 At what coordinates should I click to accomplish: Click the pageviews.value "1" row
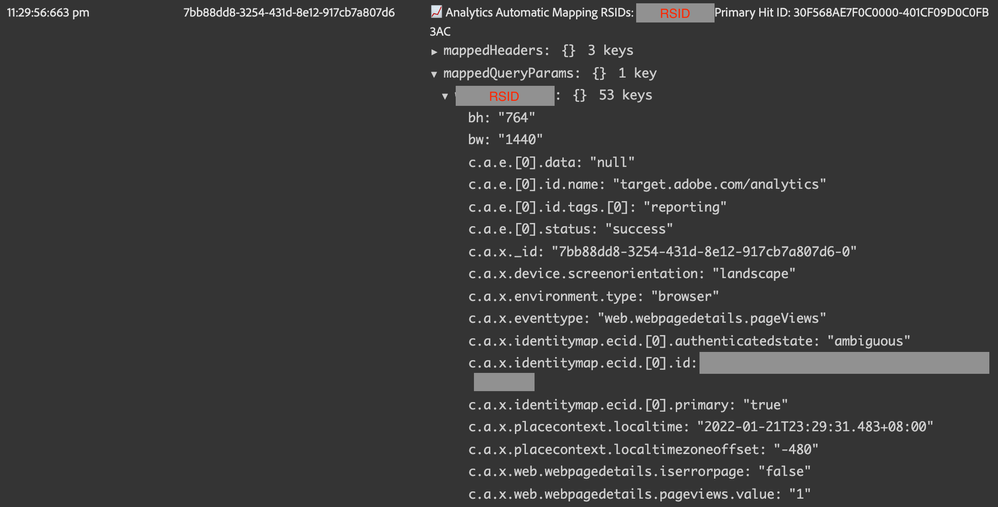coord(639,494)
